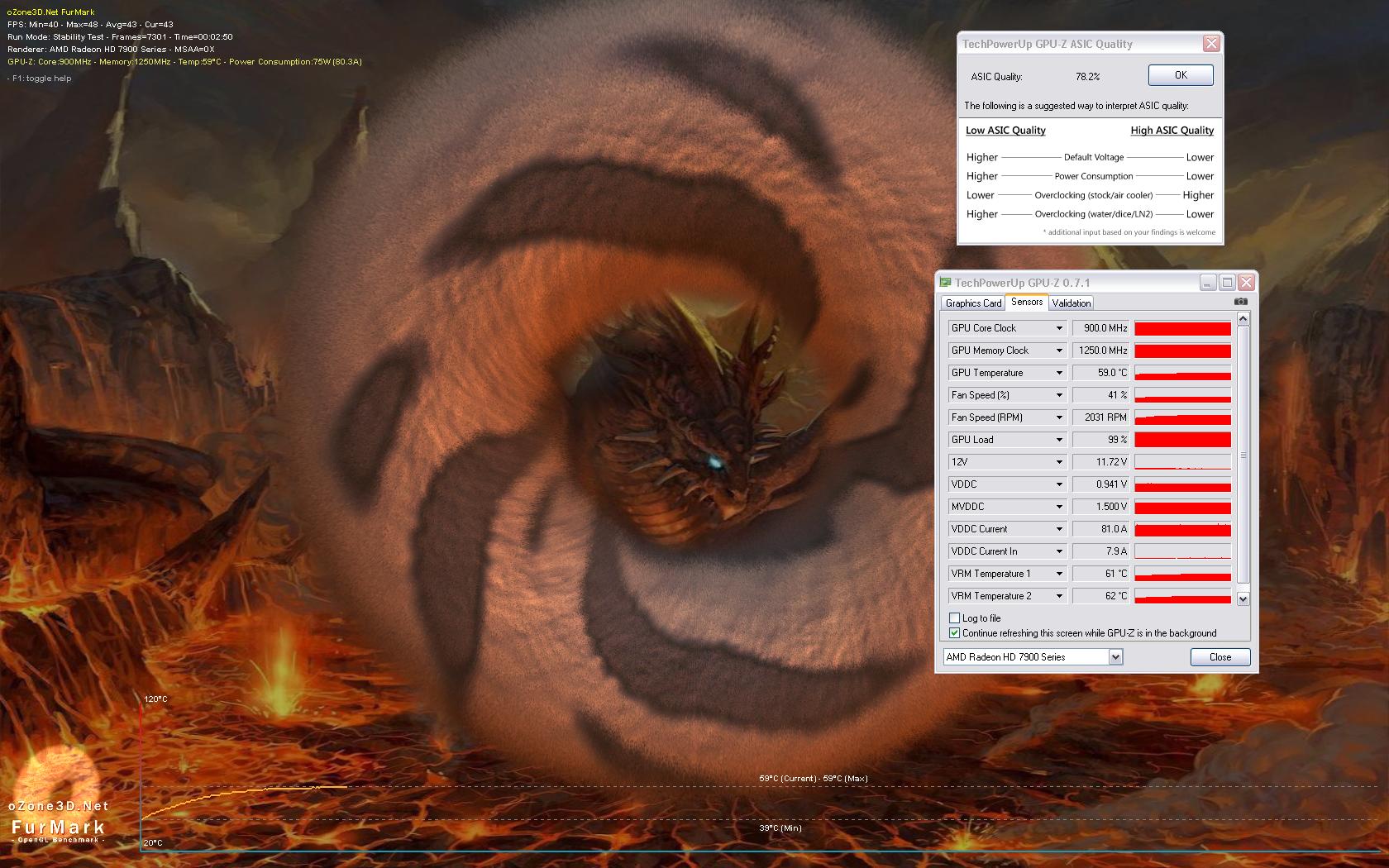The height and width of the screenshot is (868, 1389).
Task: Click the 59.0 °C temperature value
Action: point(1100,373)
